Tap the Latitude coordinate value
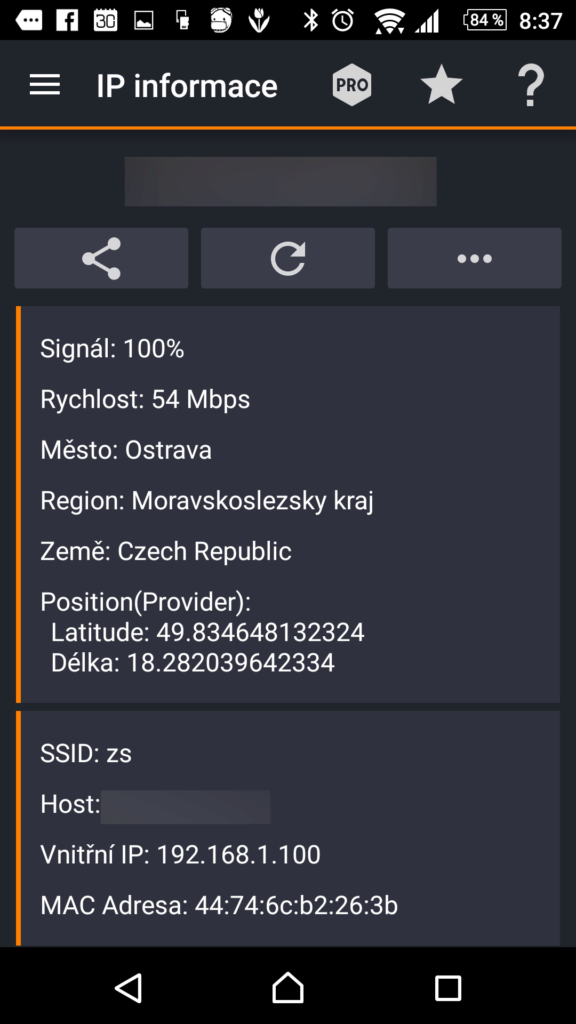This screenshot has height=1024, width=576. coord(260,632)
